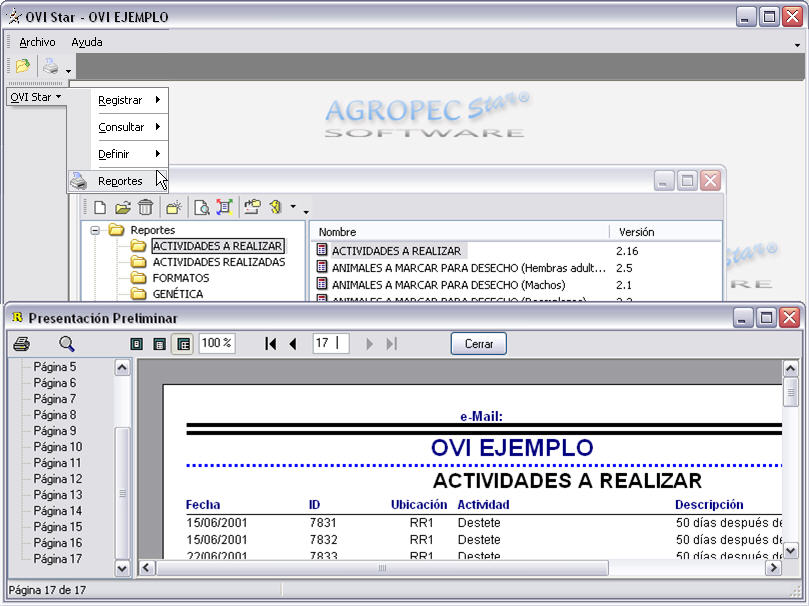Select ACTIVIDADES A REALIZAR folder in tree
Image resolution: width=809 pixels, height=606 pixels.
[217, 246]
